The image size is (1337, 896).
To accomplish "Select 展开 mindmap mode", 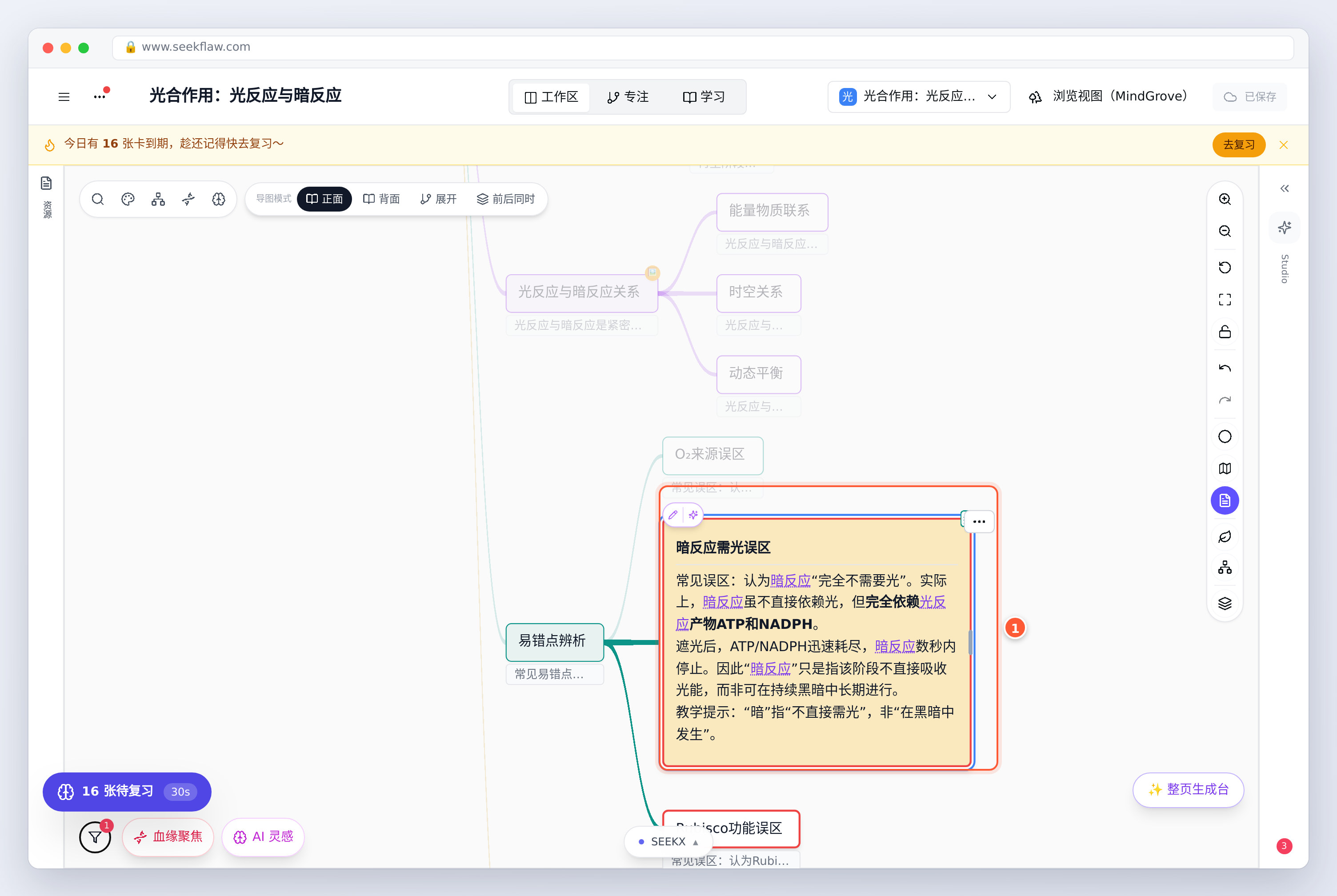I will 438,199.
